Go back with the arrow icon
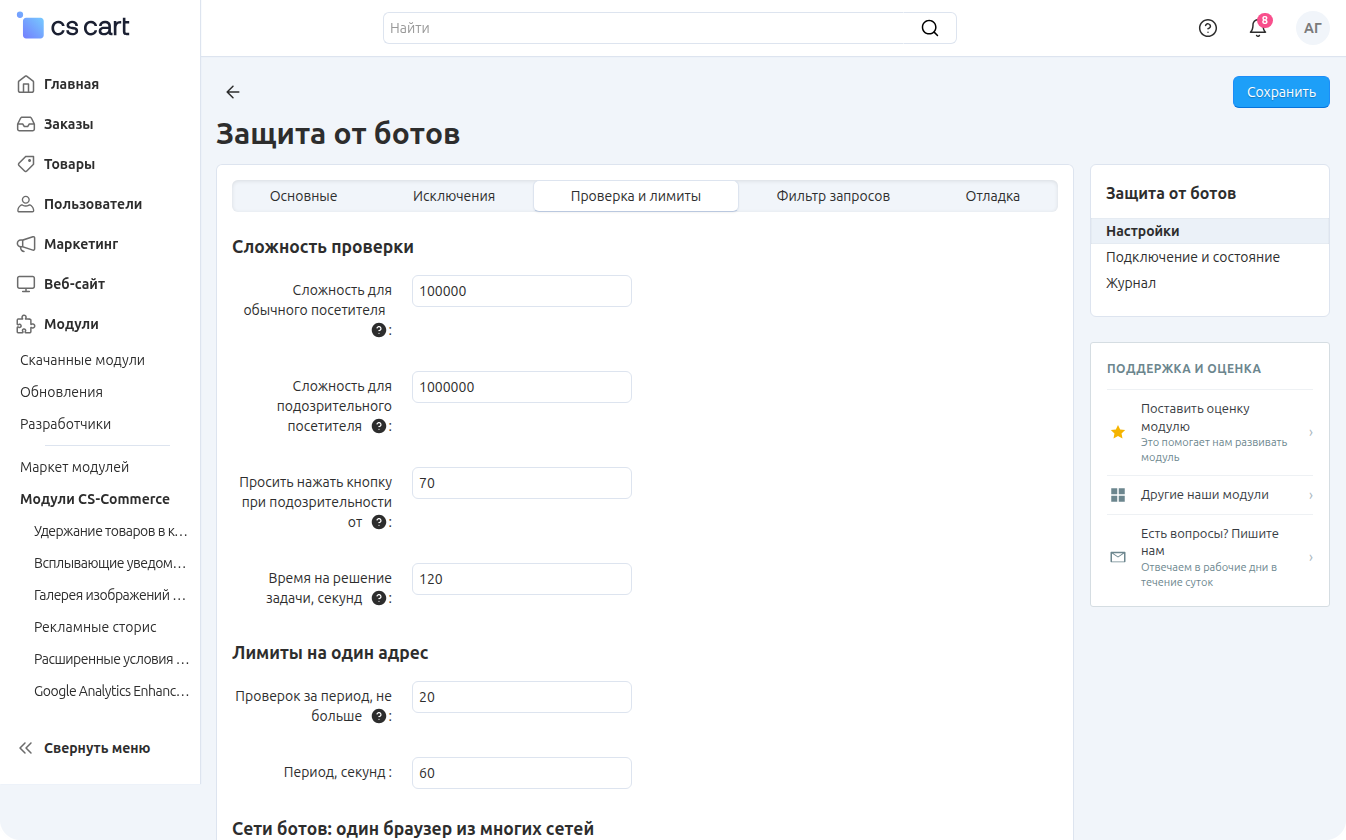 (x=233, y=92)
